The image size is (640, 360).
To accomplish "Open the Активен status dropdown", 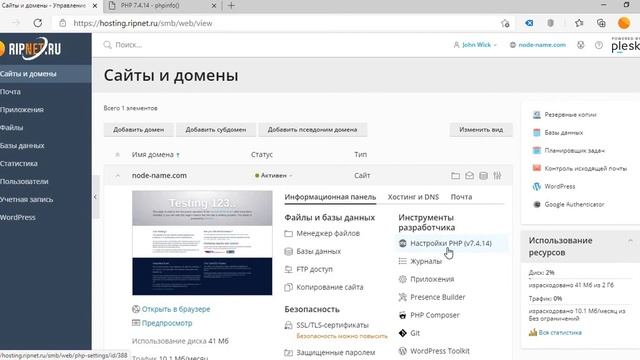I will (x=273, y=176).
